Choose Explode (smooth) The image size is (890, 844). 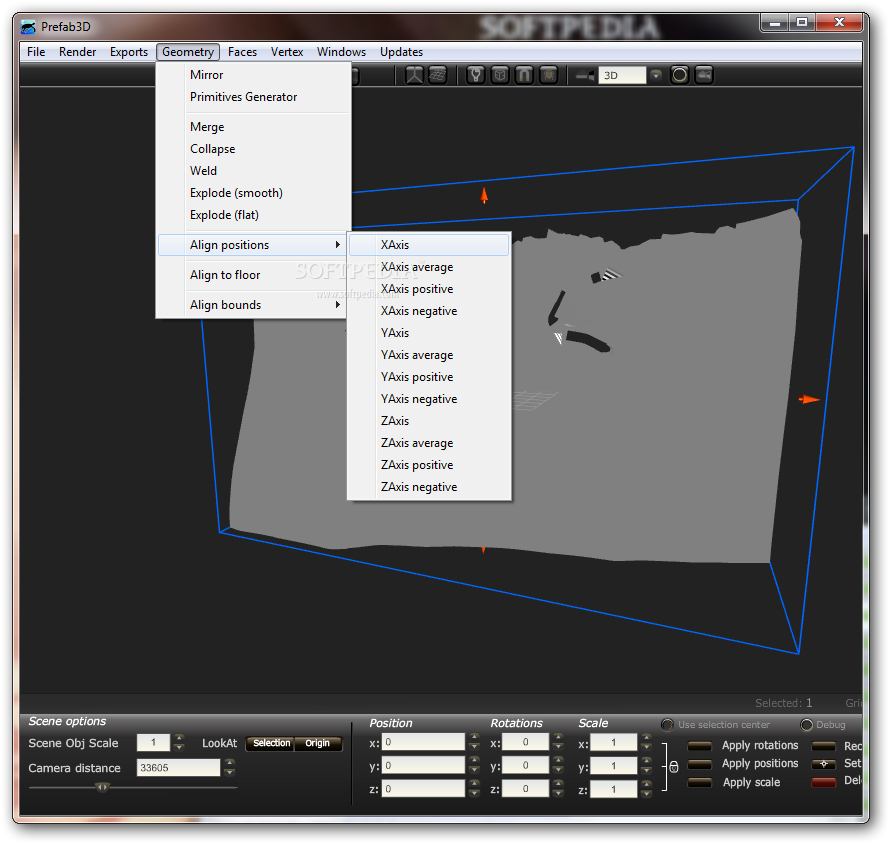252,193
